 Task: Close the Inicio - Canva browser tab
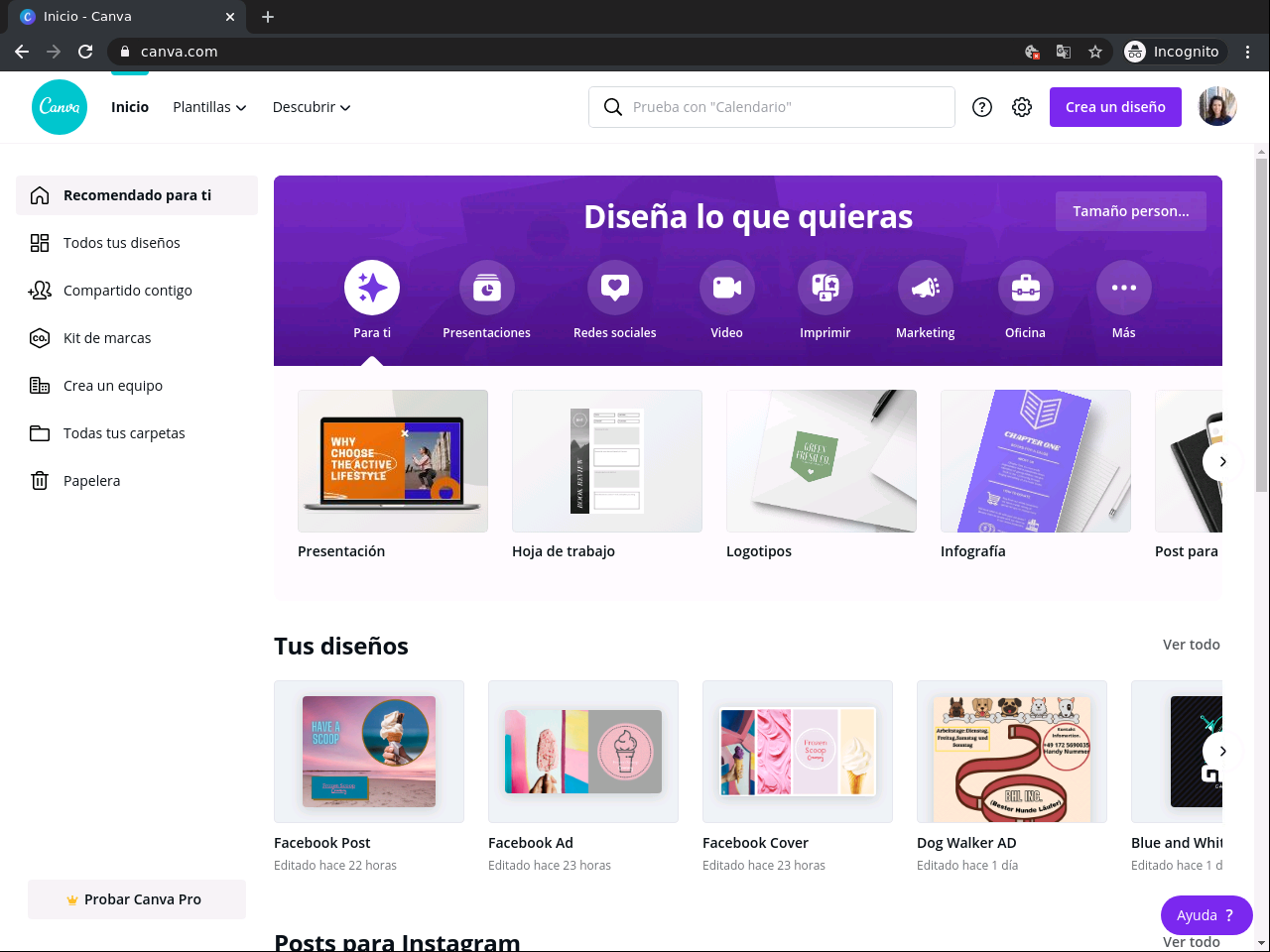click(230, 17)
